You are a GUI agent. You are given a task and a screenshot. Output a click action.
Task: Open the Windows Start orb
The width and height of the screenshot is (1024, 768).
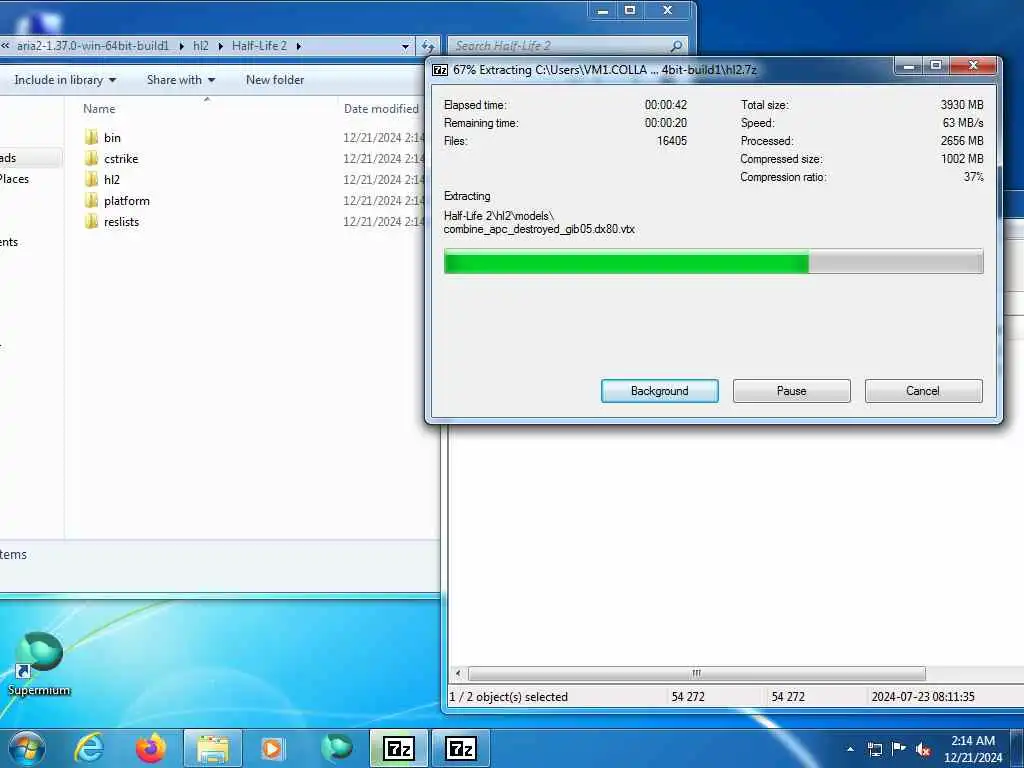point(27,748)
